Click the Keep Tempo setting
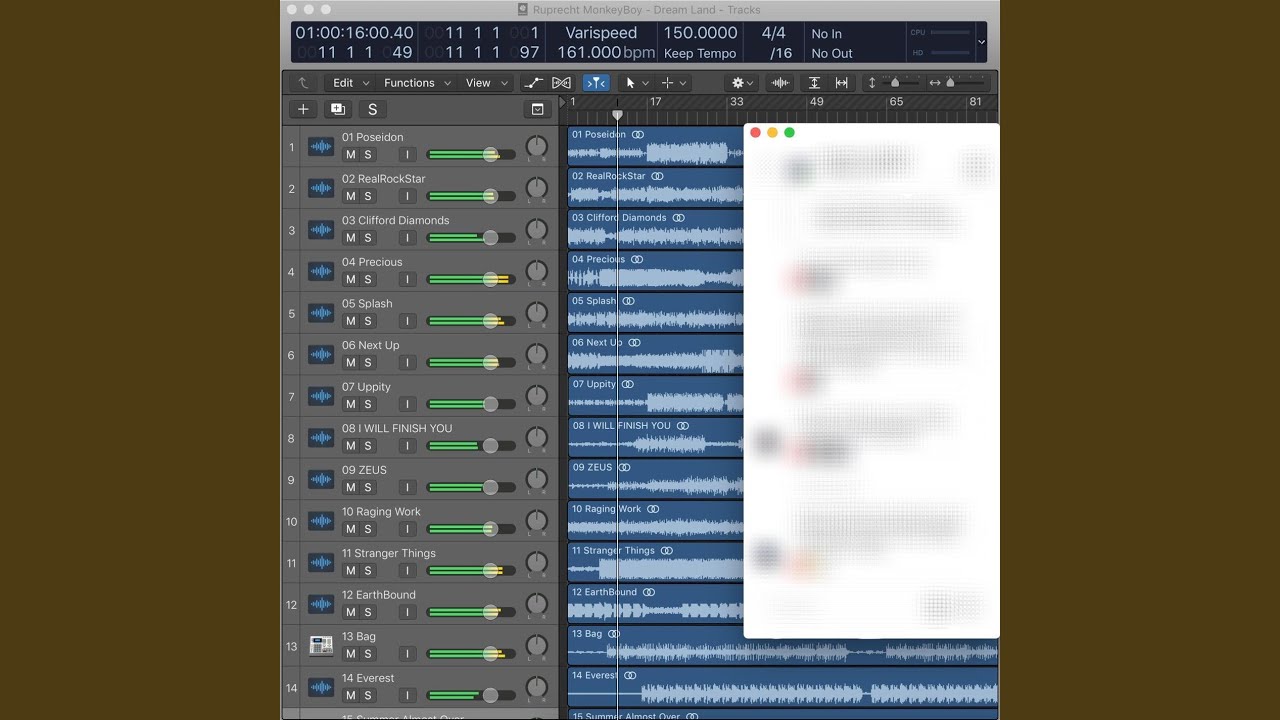Image resolution: width=1280 pixels, height=720 pixels. [700, 53]
